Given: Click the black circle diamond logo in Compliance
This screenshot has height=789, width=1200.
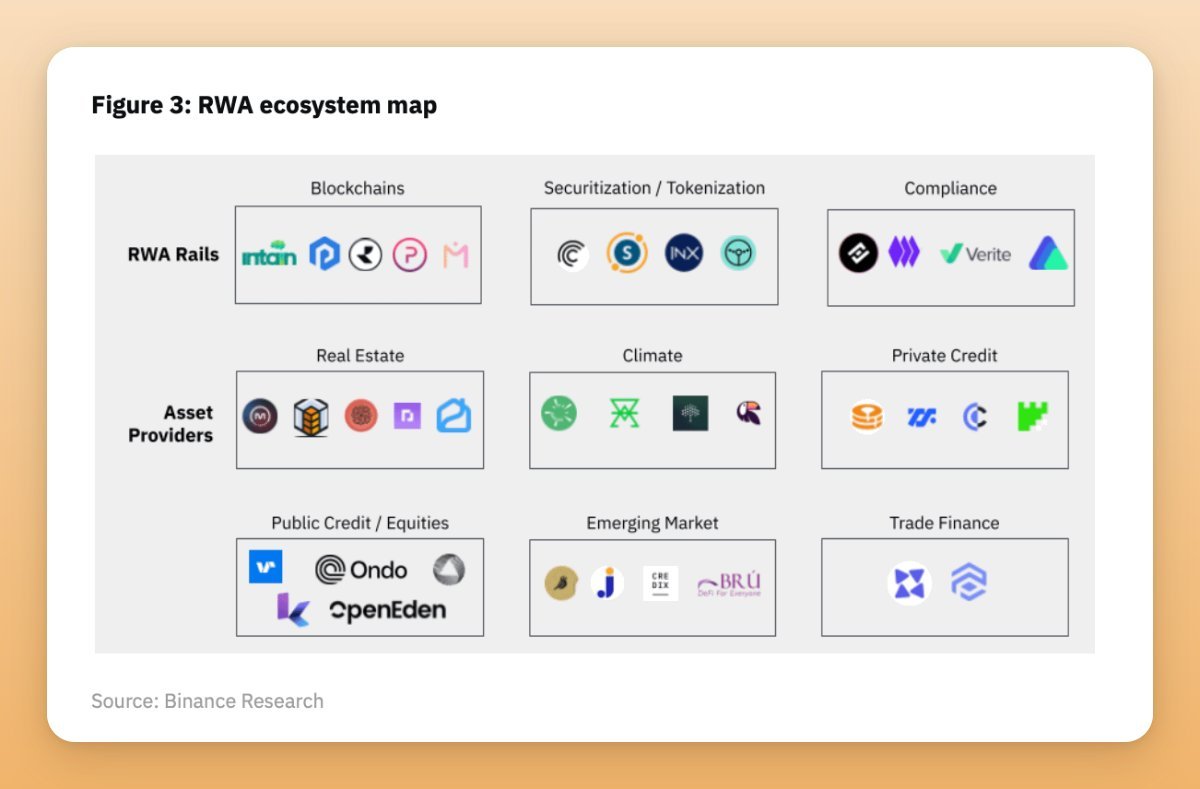Looking at the screenshot, I should point(858,254).
